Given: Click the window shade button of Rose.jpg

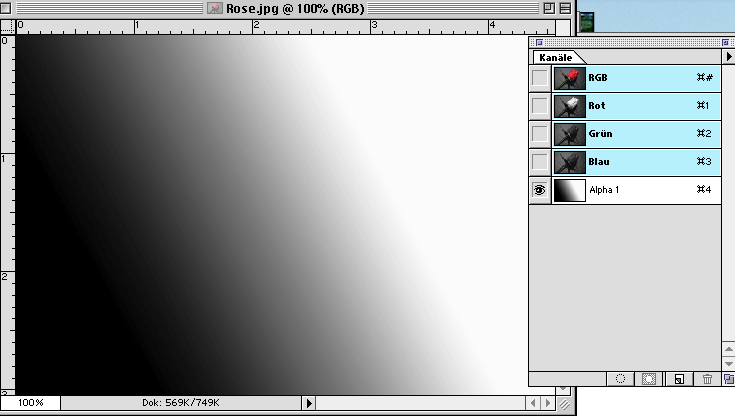Looking at the screenshot, I should pyautogui.click(x=565, y=7).
